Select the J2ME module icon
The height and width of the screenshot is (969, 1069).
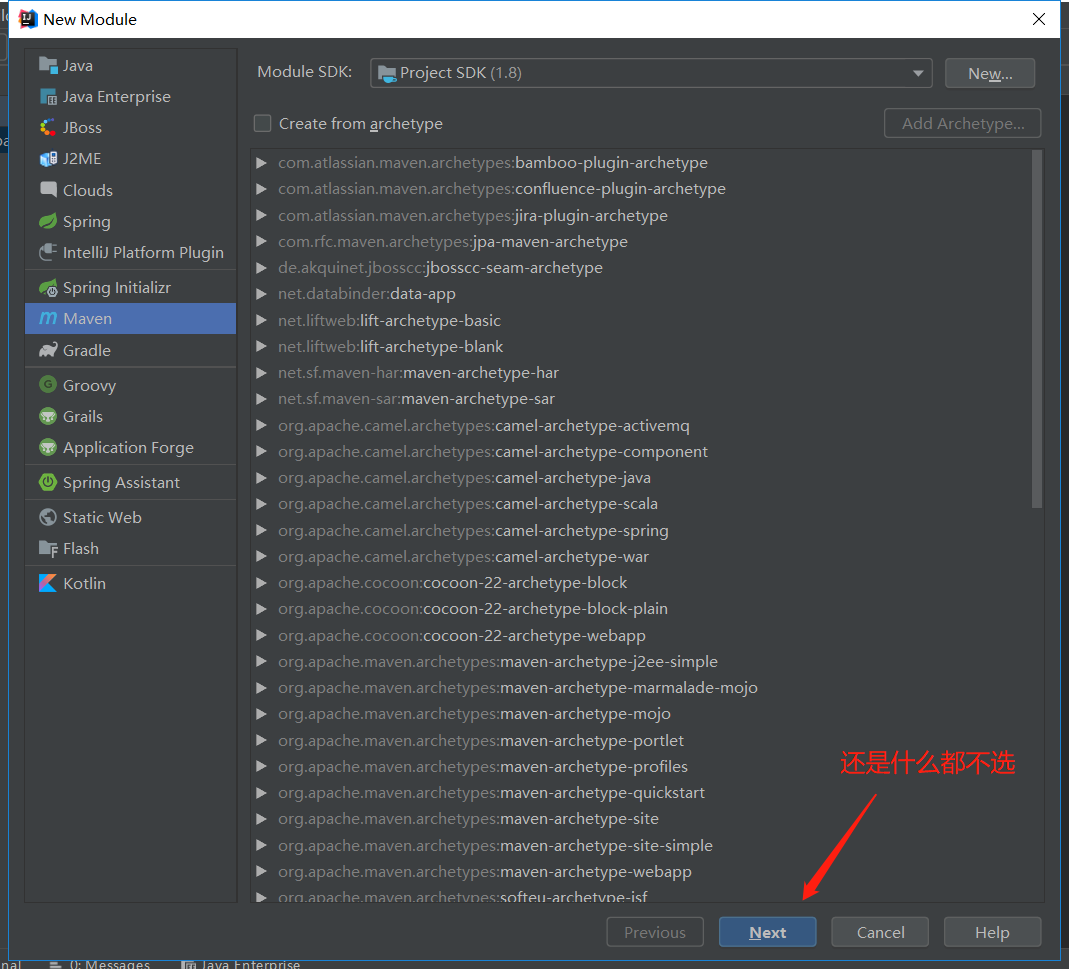(x=48, y=159)
